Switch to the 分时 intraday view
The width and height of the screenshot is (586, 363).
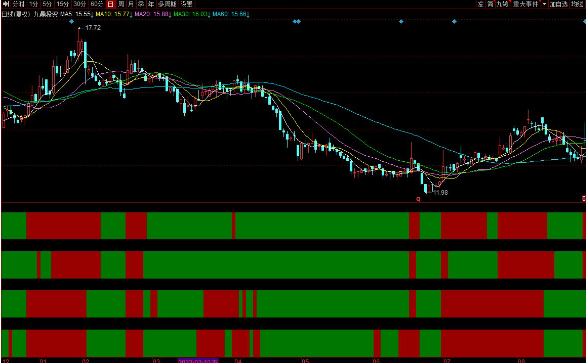tap(18, 4)
